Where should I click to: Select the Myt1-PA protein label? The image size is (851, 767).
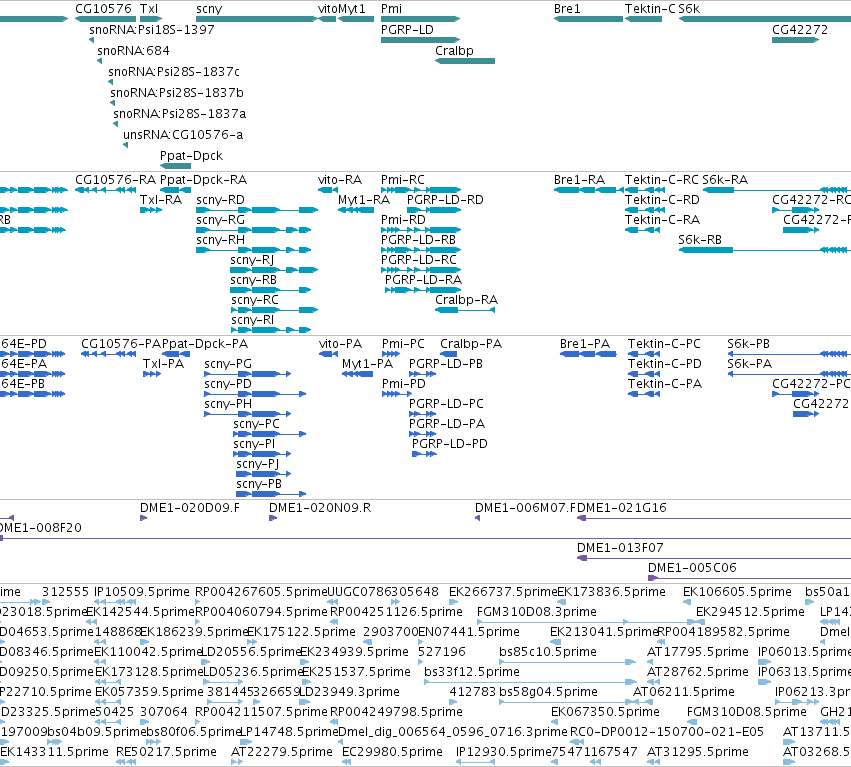click(367, 364)
